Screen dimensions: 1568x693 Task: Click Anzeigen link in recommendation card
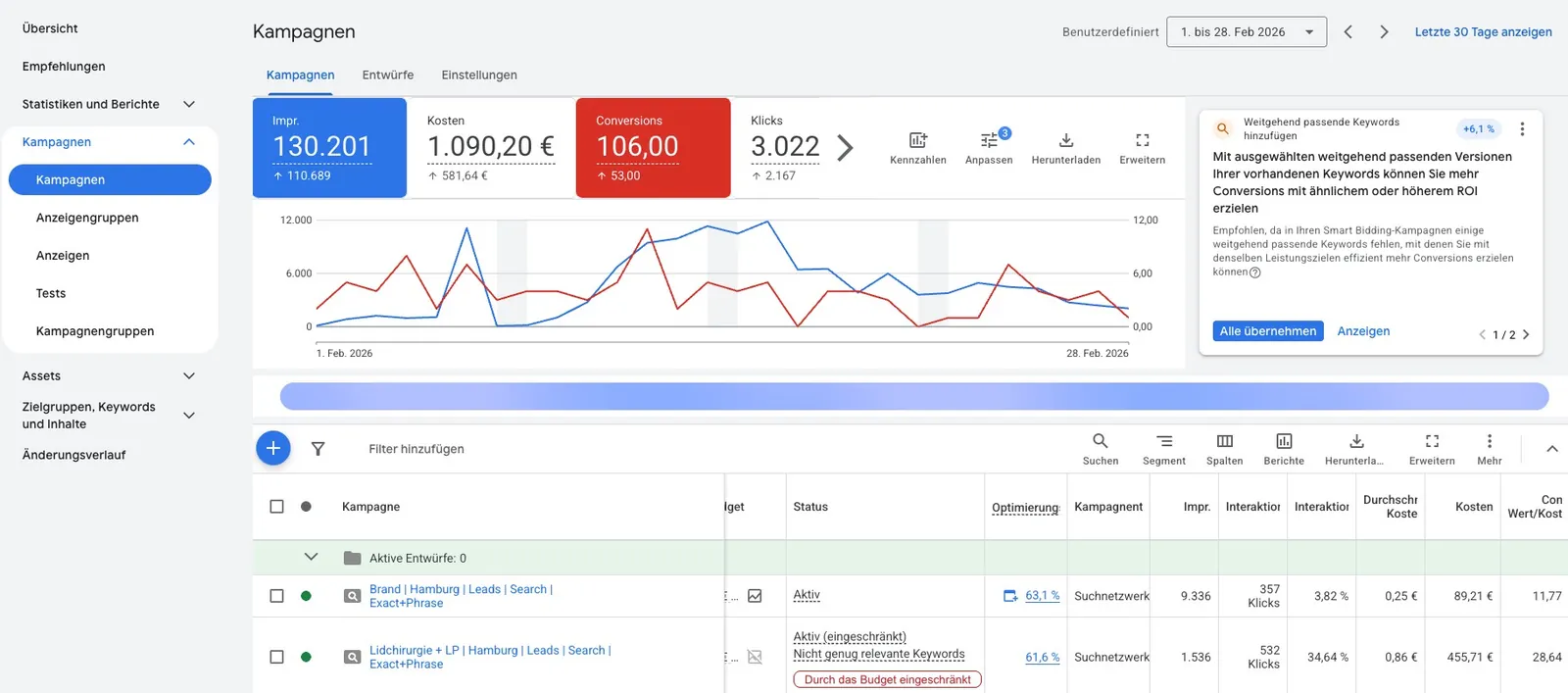click(x=1363, y=331)
